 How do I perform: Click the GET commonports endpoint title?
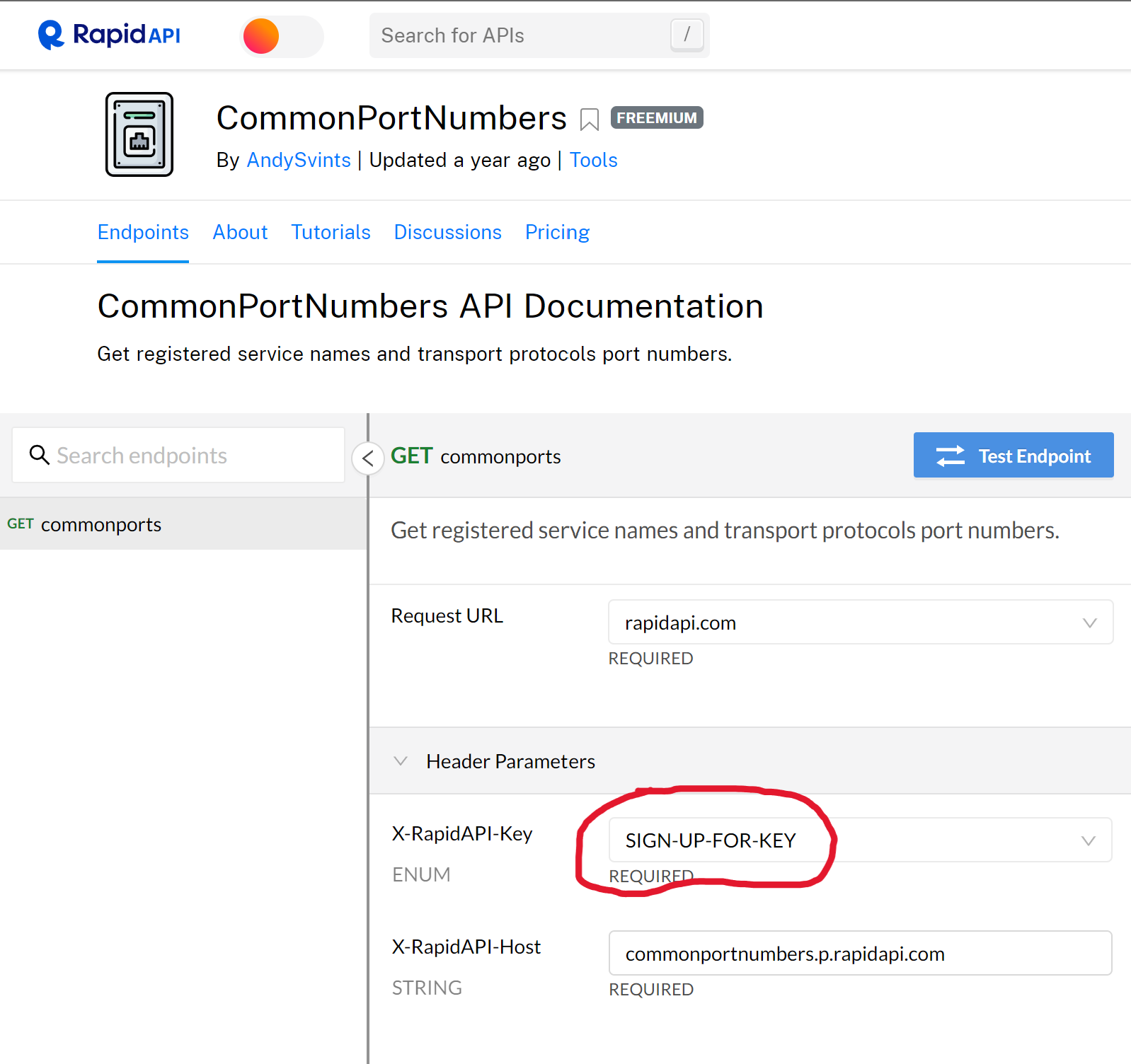pos(476,456)
